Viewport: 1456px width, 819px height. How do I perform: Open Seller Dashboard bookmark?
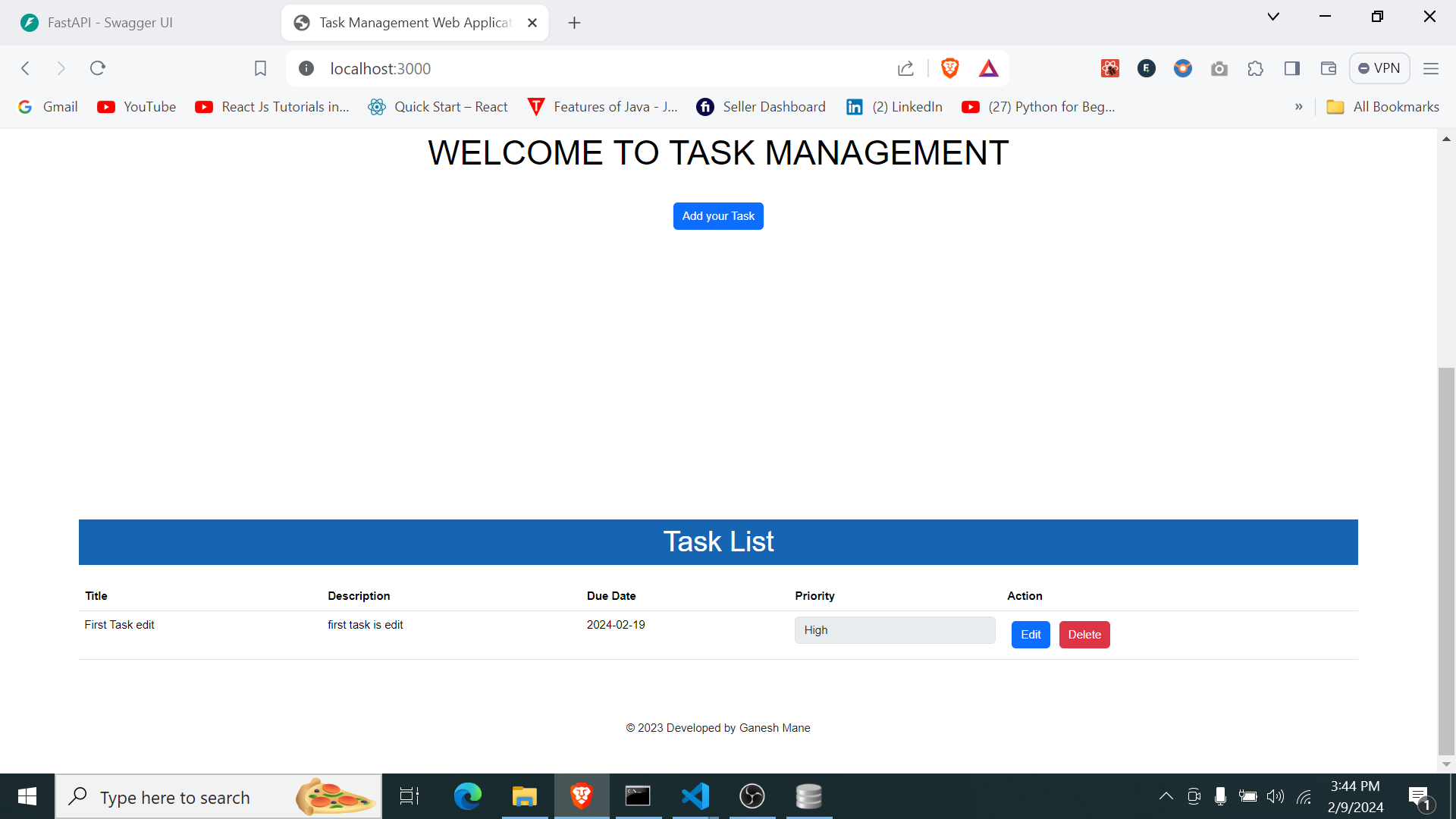(761, 107)
